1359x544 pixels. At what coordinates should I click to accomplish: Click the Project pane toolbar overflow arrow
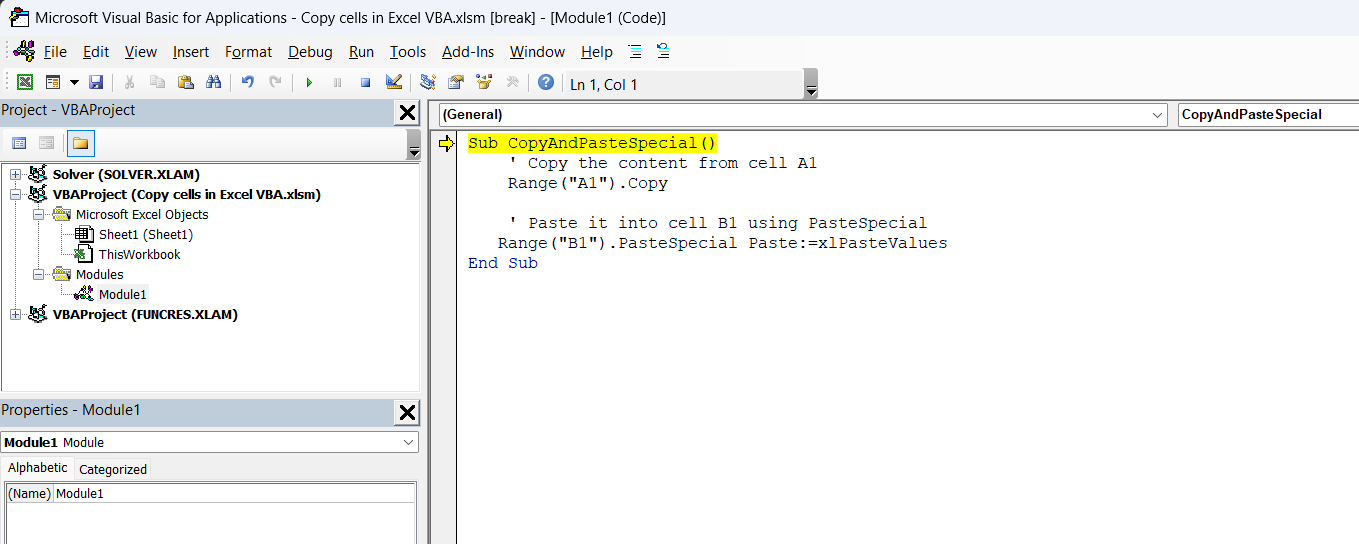[414, 145]
